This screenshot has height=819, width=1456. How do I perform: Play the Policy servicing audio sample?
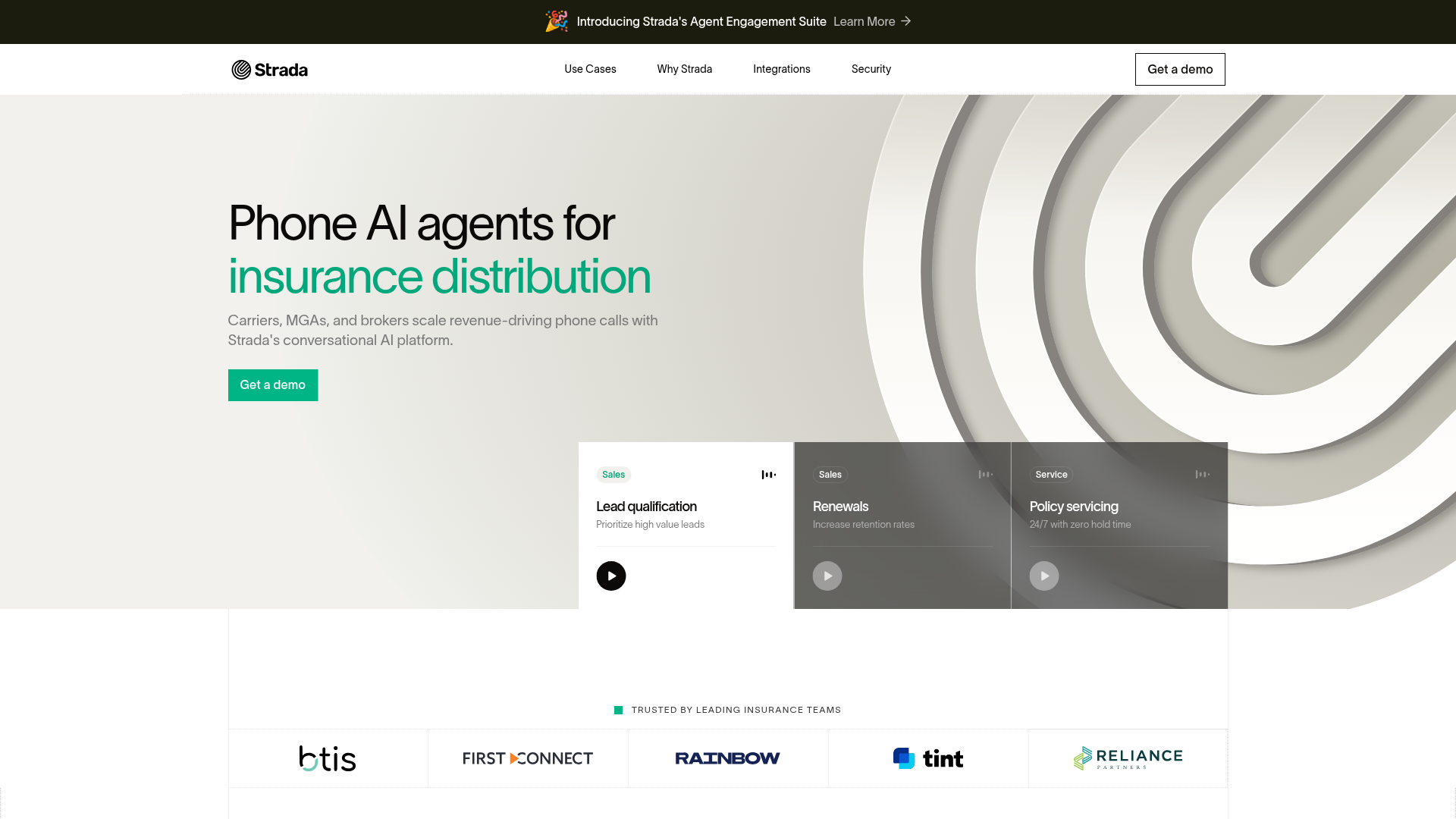[x=1044, y=576]
